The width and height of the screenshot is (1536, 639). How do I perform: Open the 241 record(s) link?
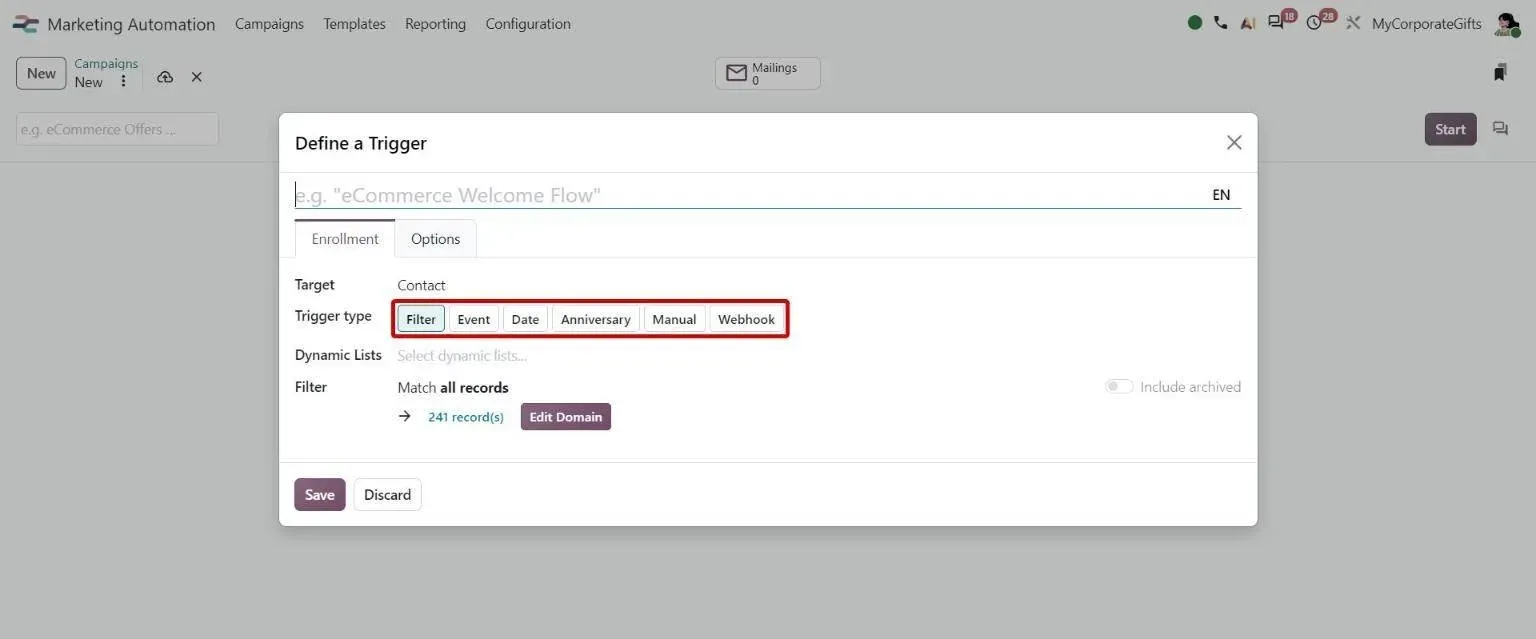pyautogui.click(x=466, y=417)
